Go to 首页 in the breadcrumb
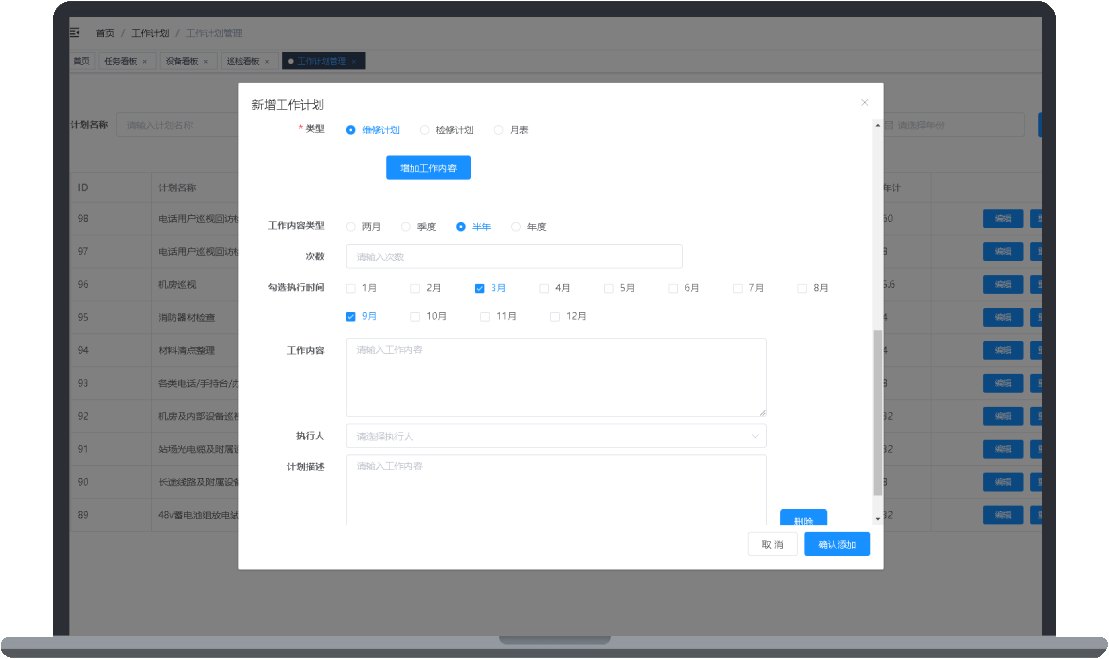 105,33
